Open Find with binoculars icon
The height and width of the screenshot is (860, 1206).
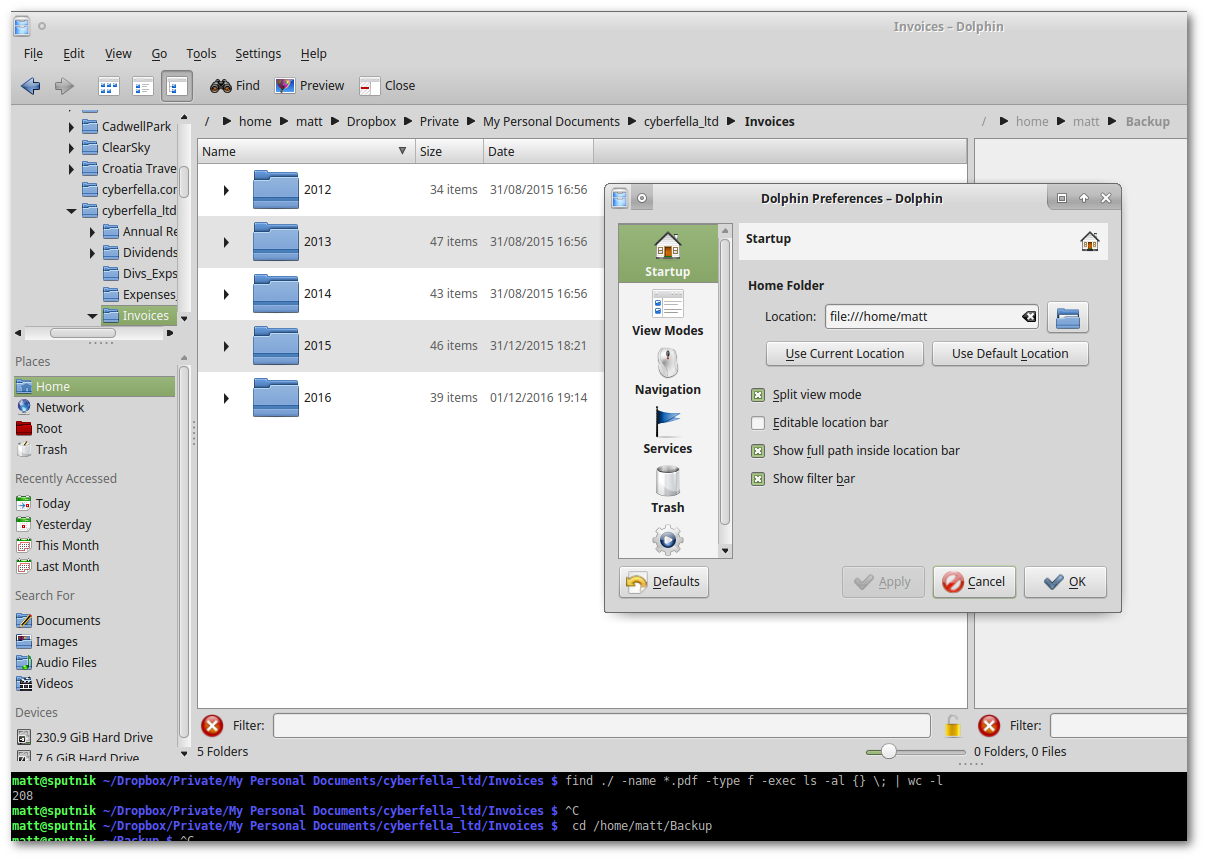(x=235, y=86)
